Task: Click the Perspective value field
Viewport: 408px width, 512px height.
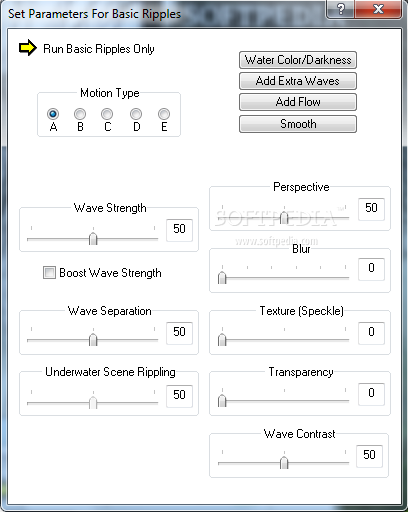Action: click(371, 209)
